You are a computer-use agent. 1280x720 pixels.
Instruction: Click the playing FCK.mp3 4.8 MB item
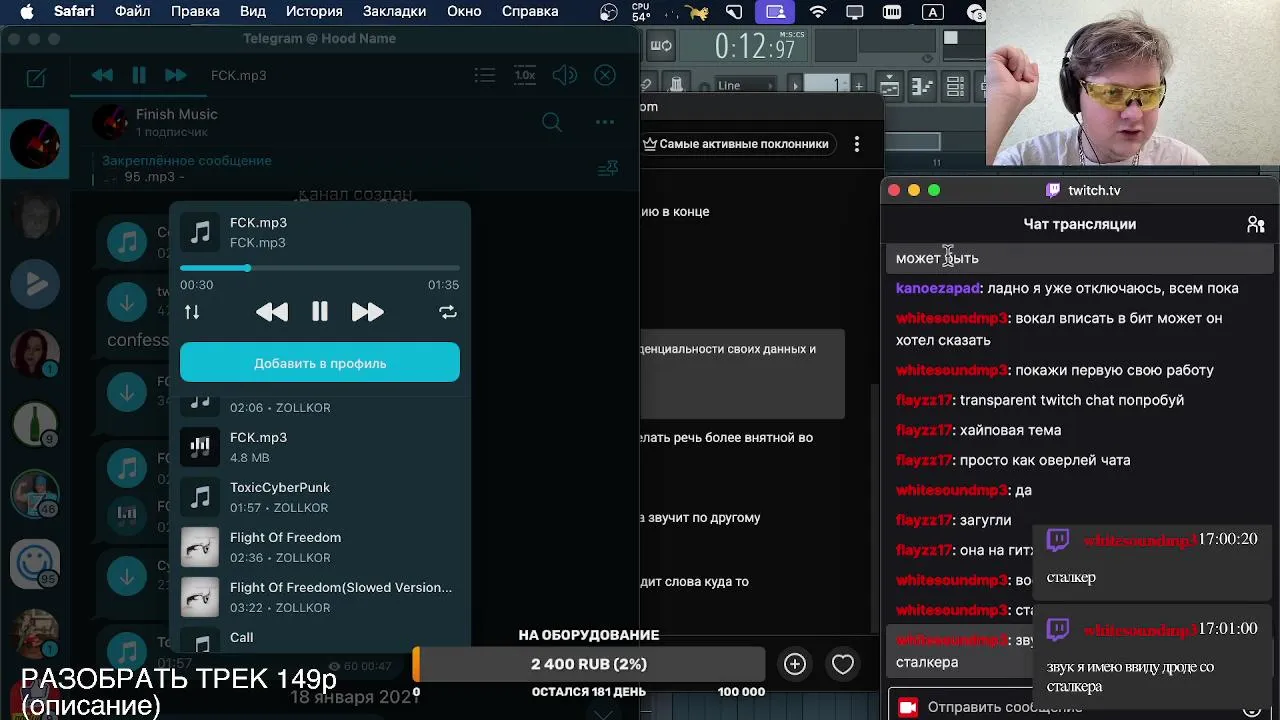[320, 447]
